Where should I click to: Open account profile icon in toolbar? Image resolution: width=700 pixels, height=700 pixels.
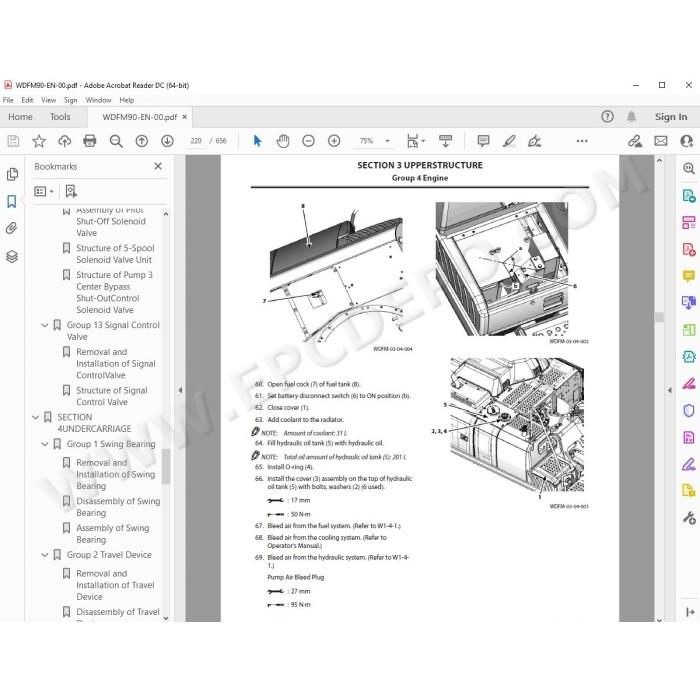(x=687, y=141)
